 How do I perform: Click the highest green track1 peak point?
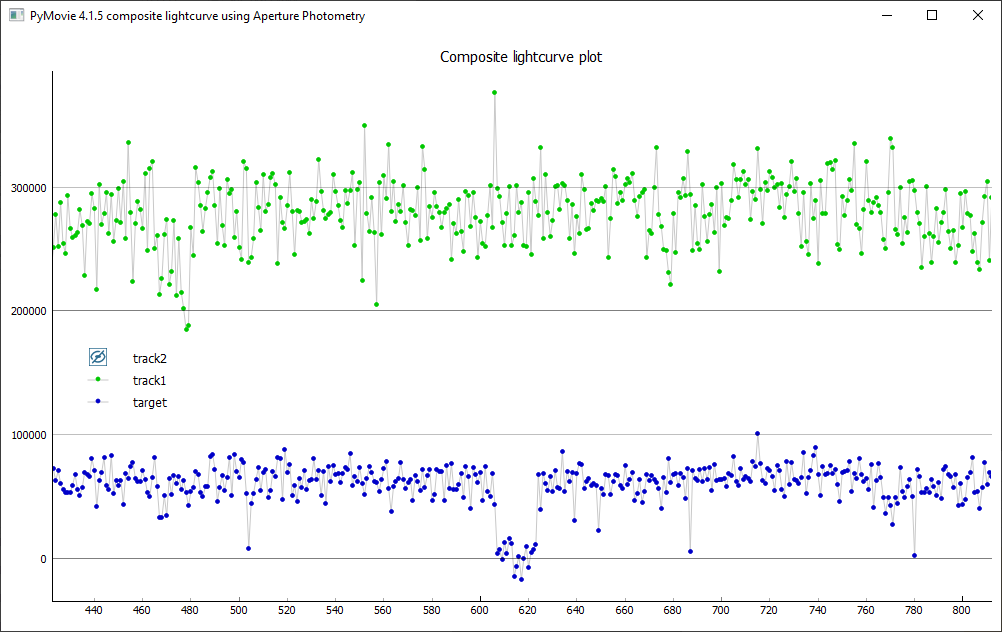(494, 92)
